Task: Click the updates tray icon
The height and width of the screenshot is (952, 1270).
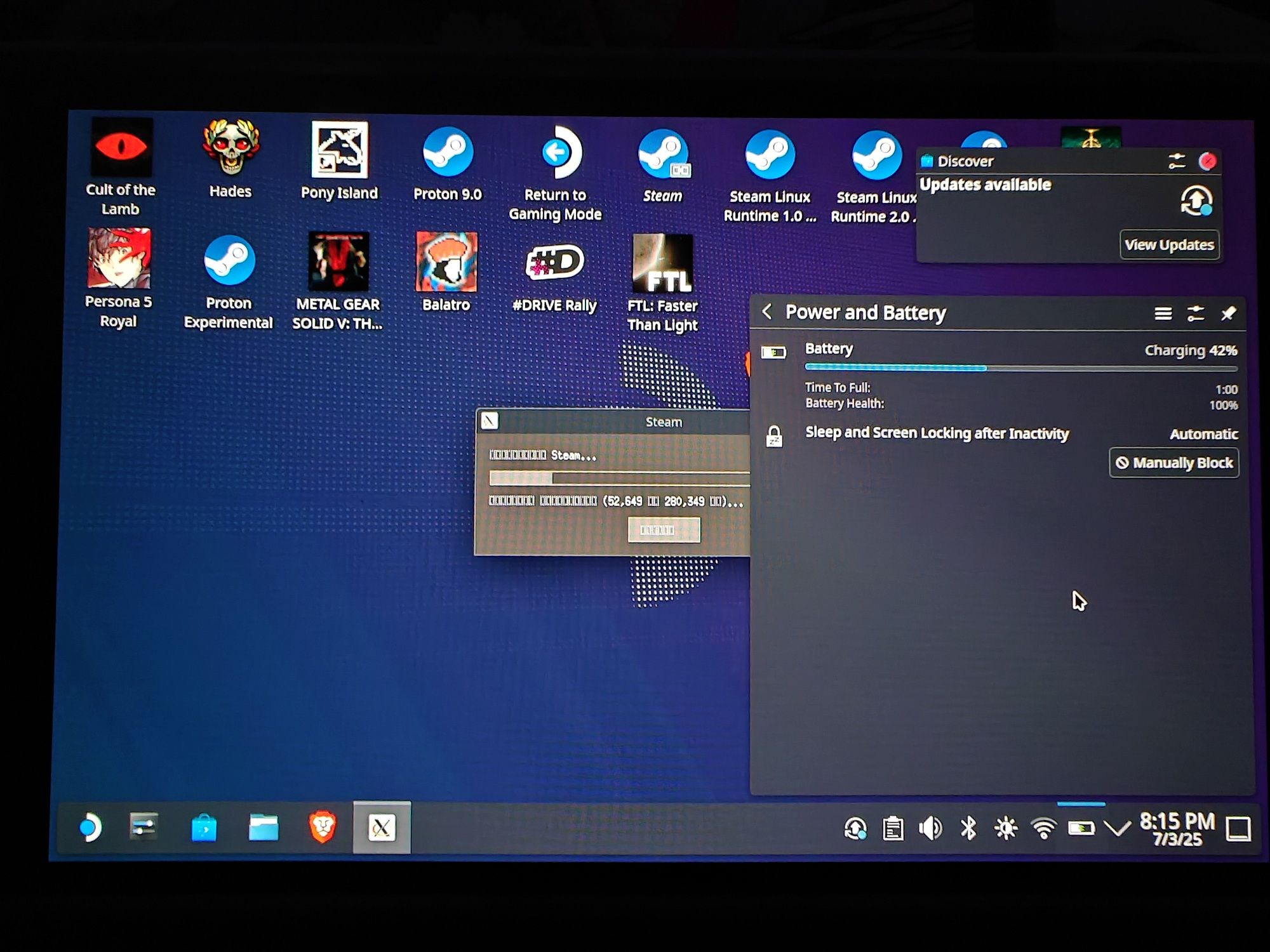Action: click(855, 828)
